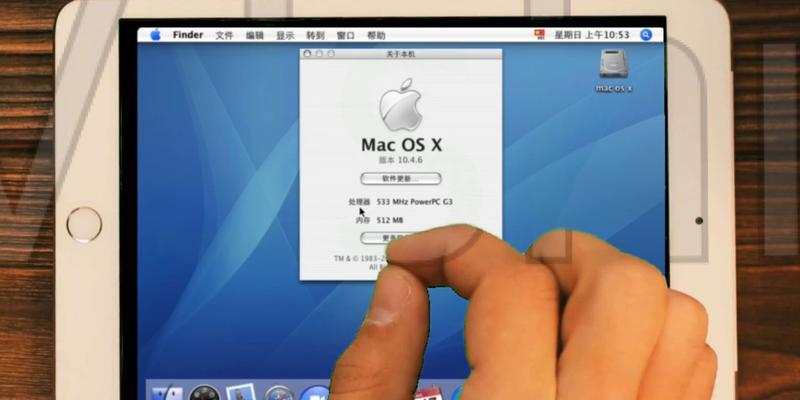This screenshot has width=800, height=400.
Task: Close the 关于本机 window
Action: tap(307, 54)
